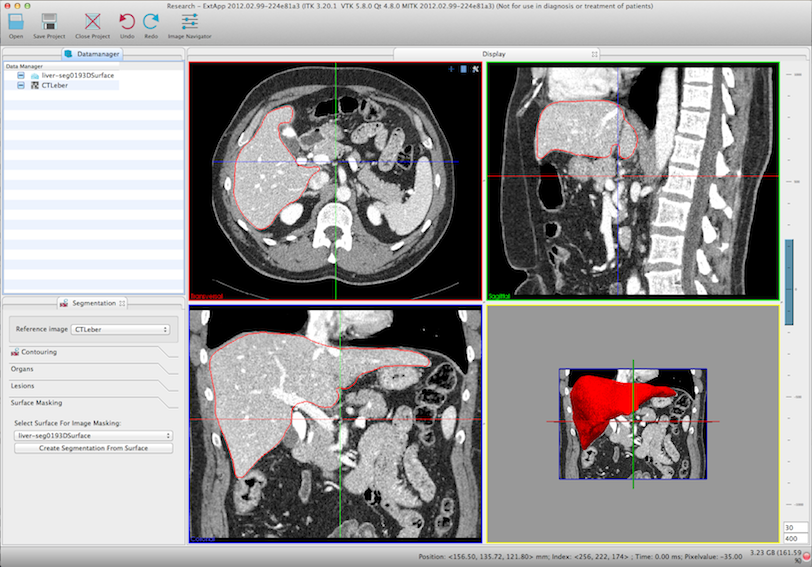This screenshot has height=567, width=812.
Task: Click the transversal CT slice view
Action: [336, 181]
